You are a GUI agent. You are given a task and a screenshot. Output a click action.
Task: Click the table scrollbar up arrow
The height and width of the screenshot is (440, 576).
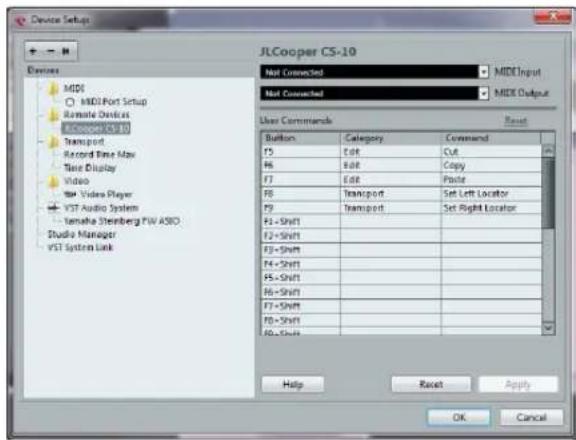(x=548, y=151)
